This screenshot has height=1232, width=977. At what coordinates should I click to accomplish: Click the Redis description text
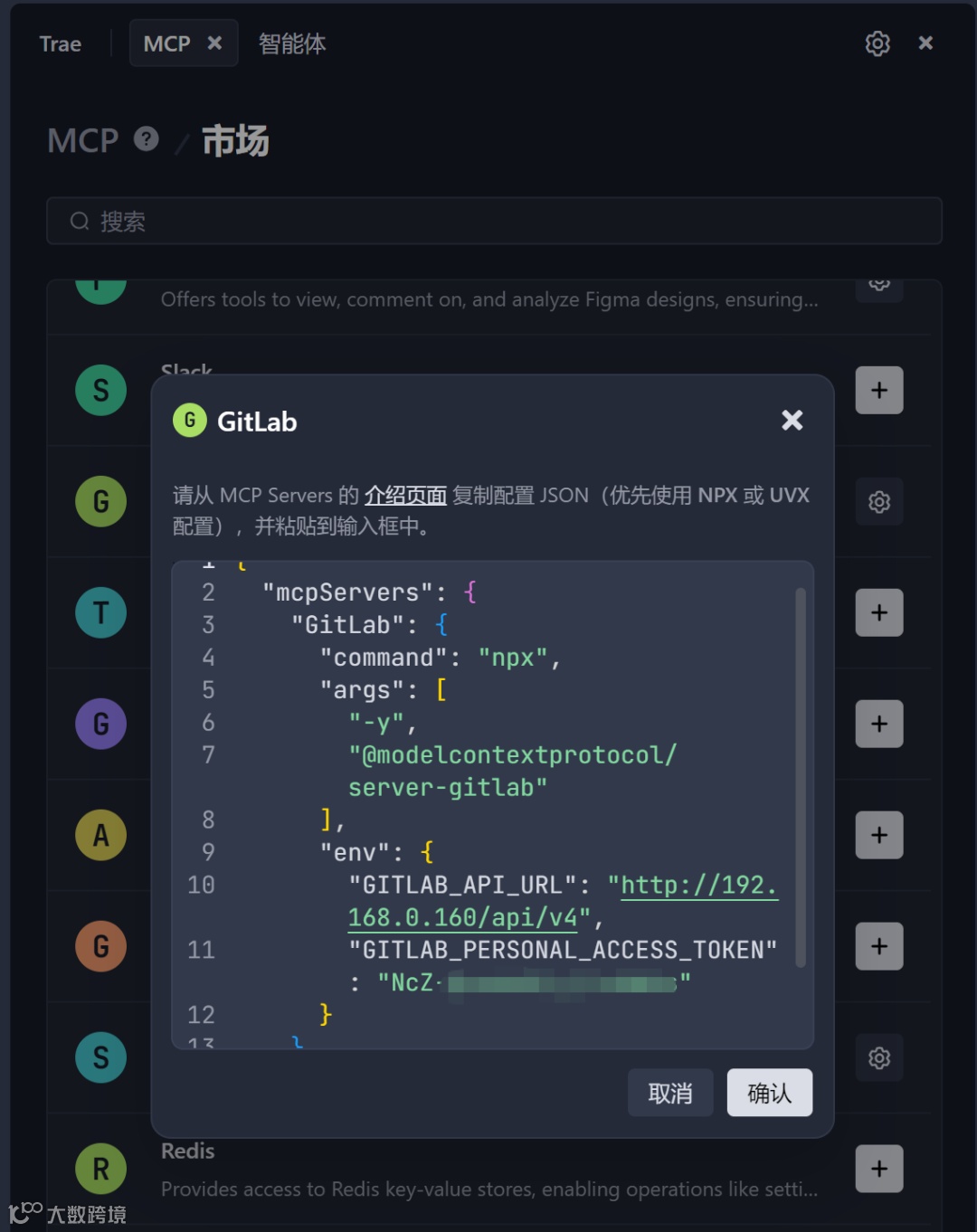tap(489, 1189)
